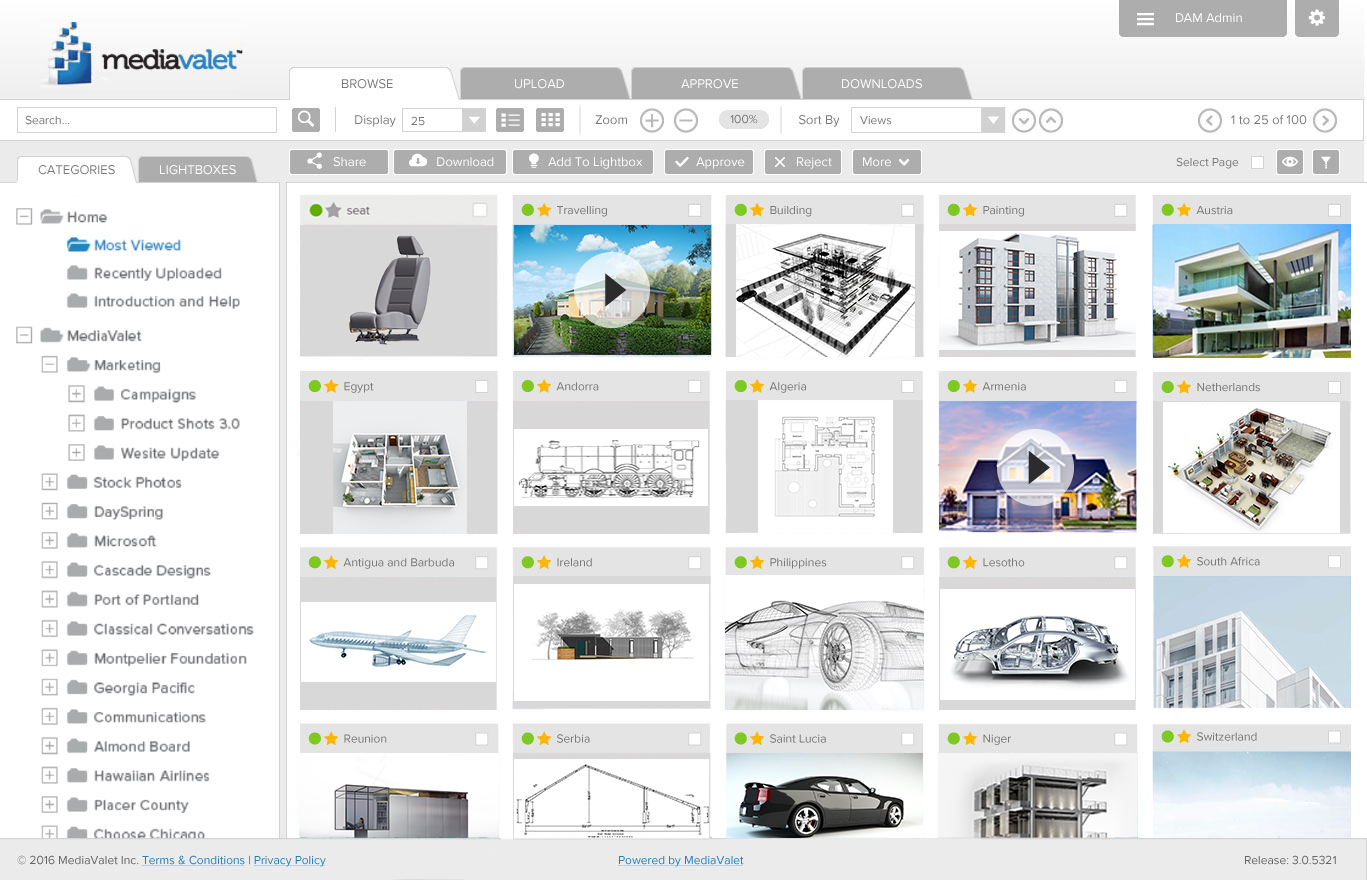Play the Travelling video
The width and height of the screenshot is (1367, 880).
(612, 290)
